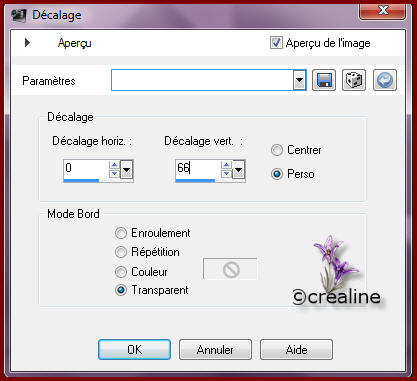
Task: Click the OK button
Action: [135, 349]
